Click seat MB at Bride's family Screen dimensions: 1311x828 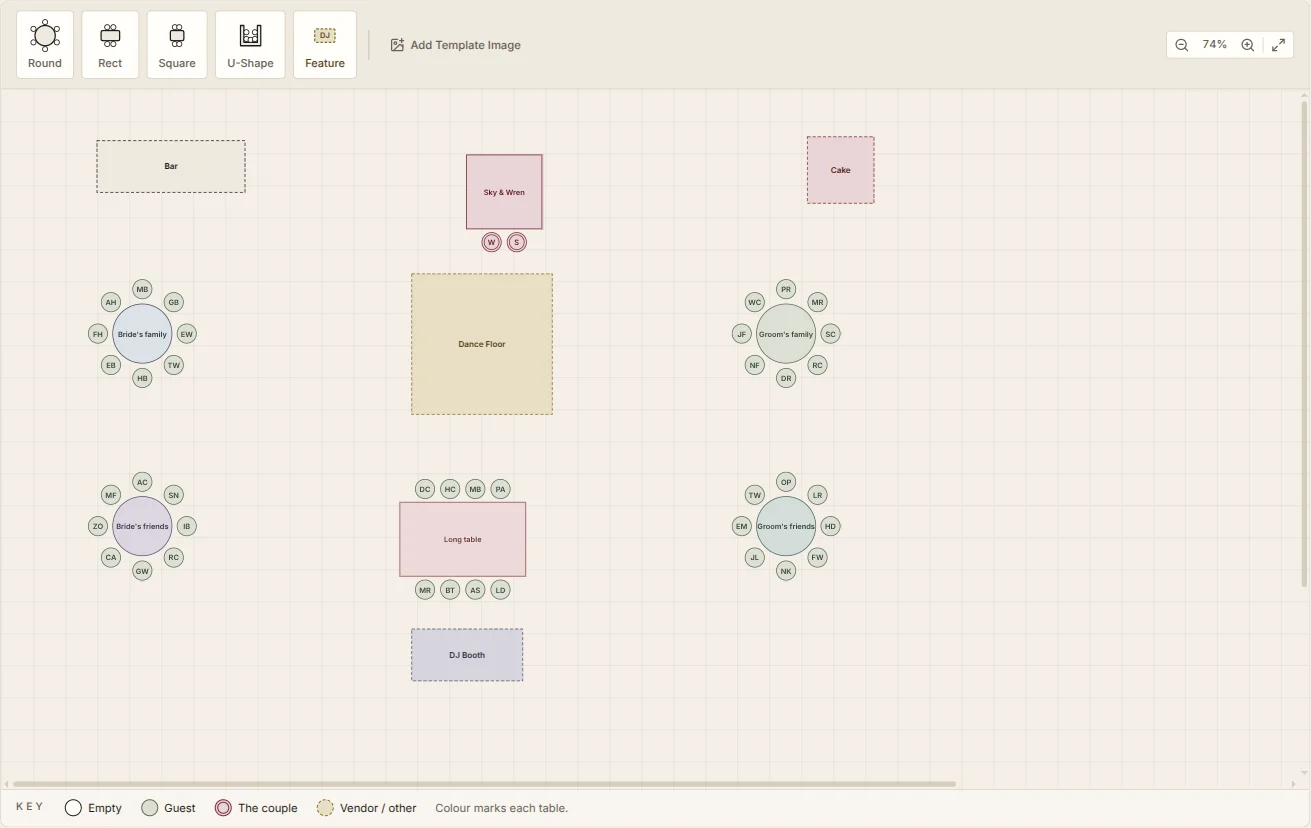pyautogui.click(x=142, y=289)
